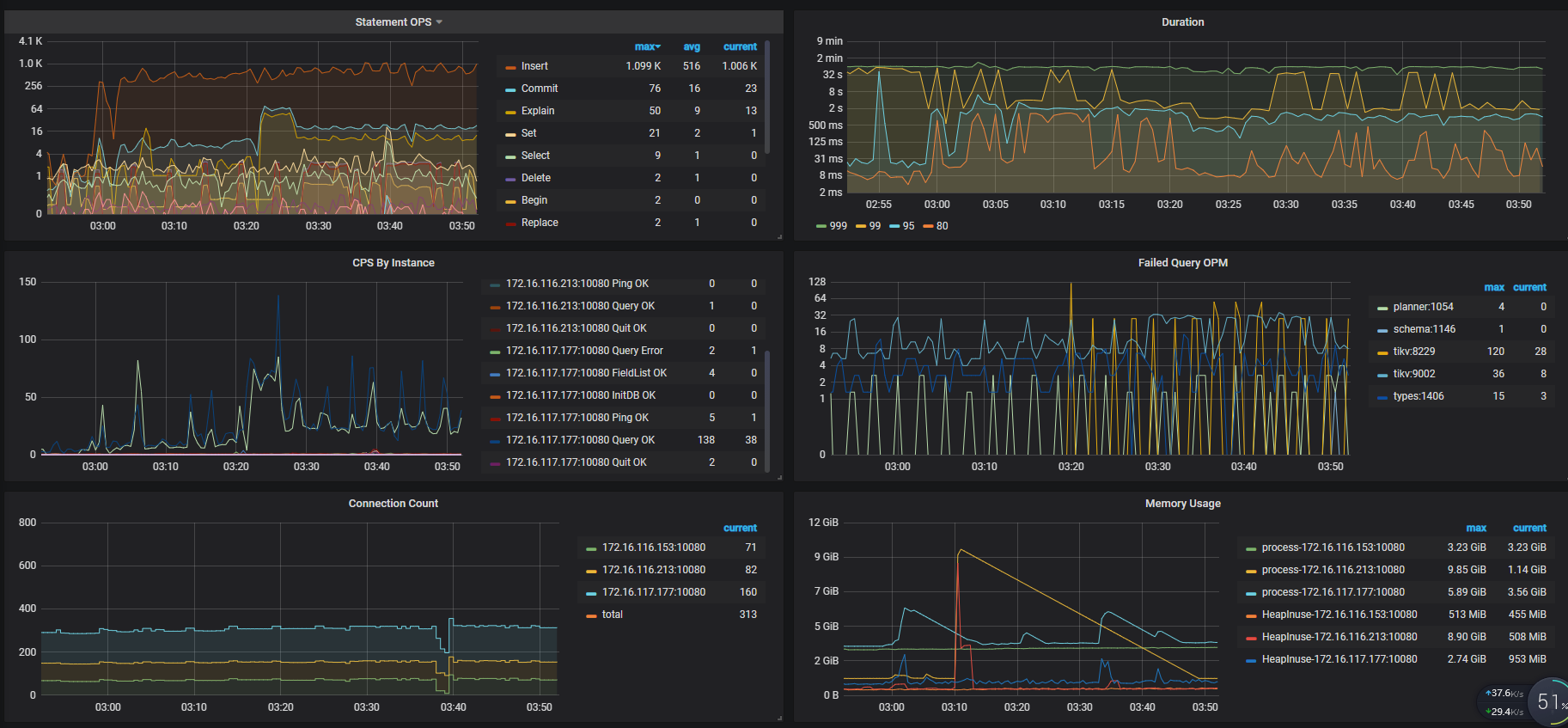Click the CPS By Instance panel title

tap(393, 263)
